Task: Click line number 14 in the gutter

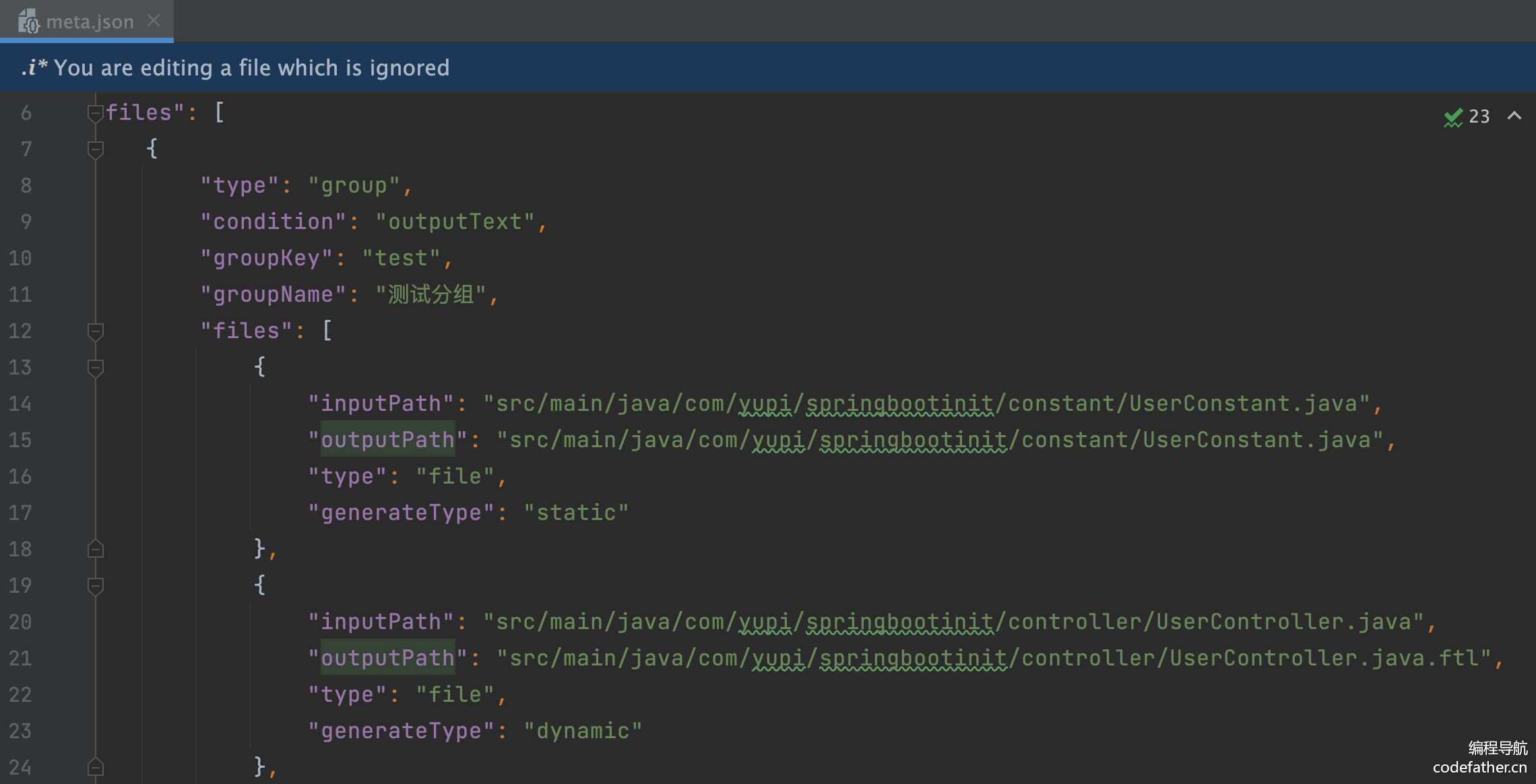Action: [x=20, y=403]
